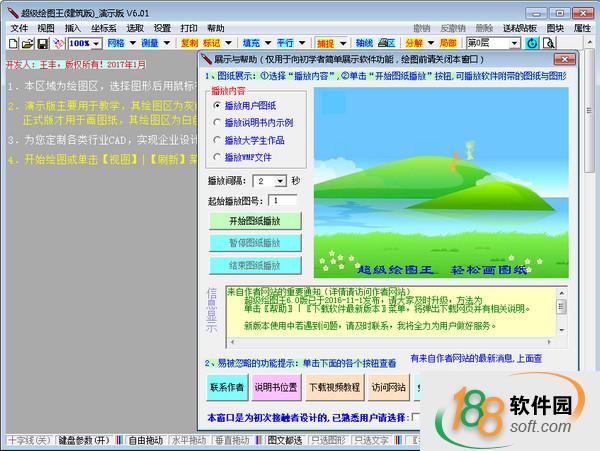Click the 结束图纸播放 button
The width and height of the screenshot is (600, 451).
point(255,265)
